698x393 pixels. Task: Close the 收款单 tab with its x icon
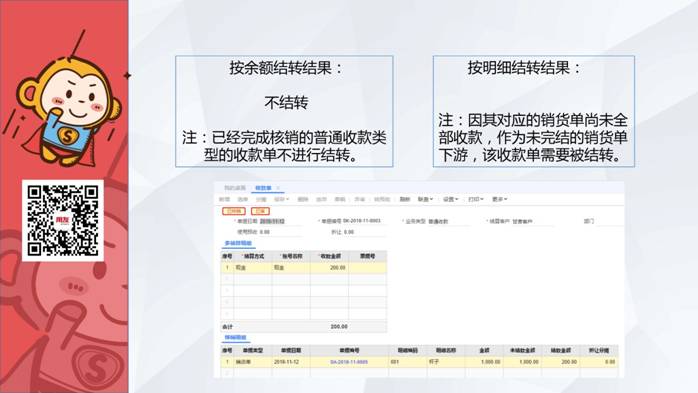[x=278, y=188]
